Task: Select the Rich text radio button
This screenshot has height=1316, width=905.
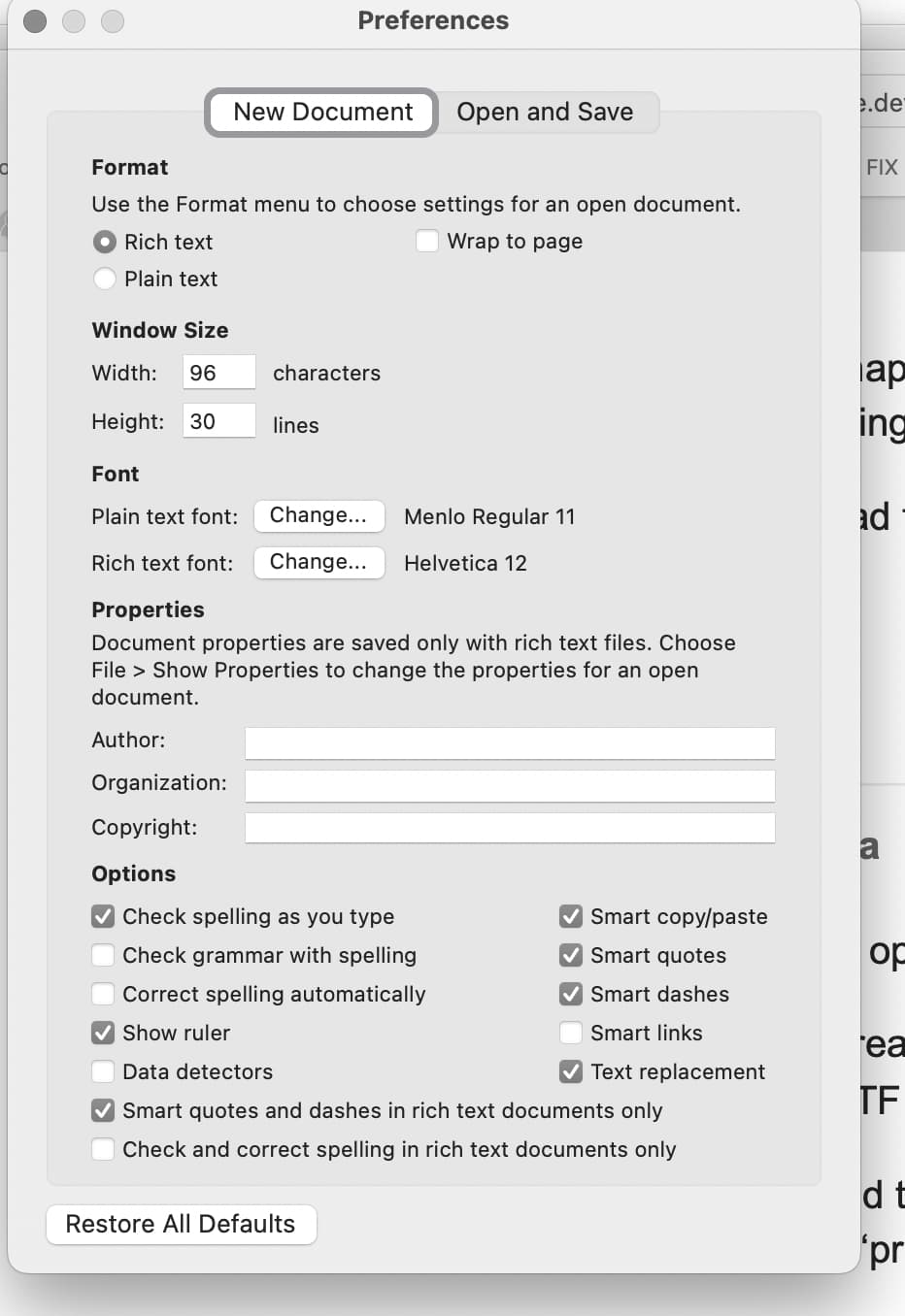Action: pos(105,242)
